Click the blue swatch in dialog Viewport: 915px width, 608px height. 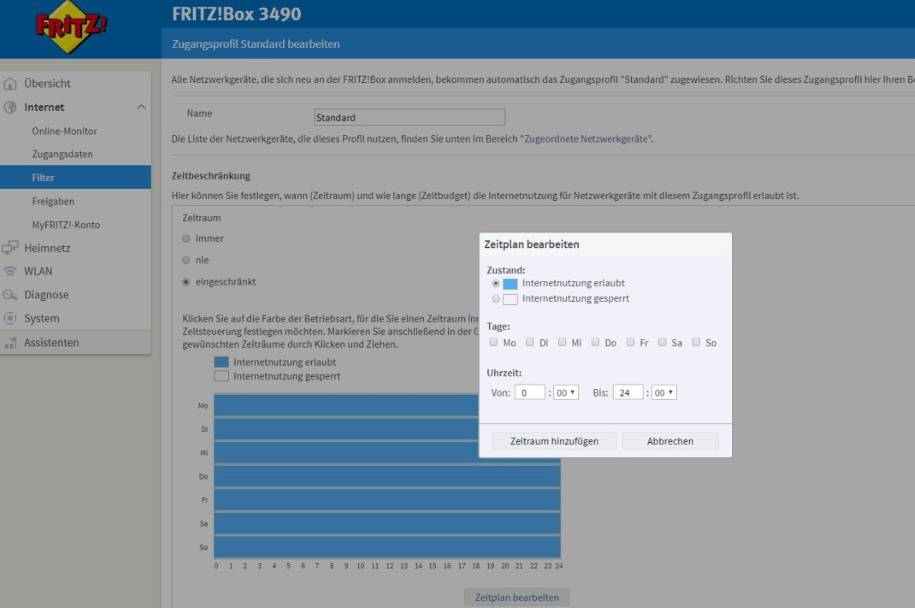(x=510, y=284)
